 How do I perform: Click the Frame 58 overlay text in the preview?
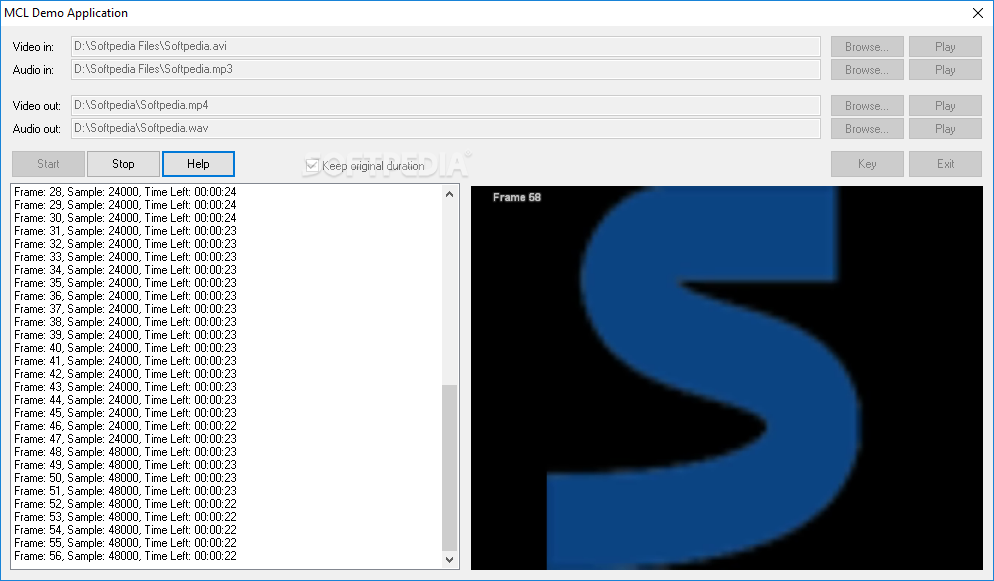517,197
